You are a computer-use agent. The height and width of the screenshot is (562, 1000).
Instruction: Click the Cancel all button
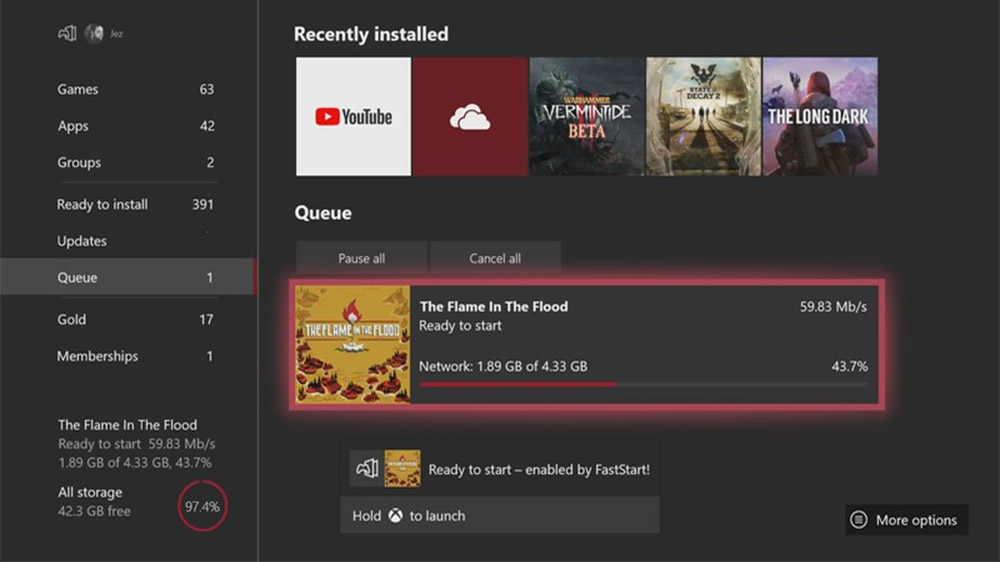[495, 258]
